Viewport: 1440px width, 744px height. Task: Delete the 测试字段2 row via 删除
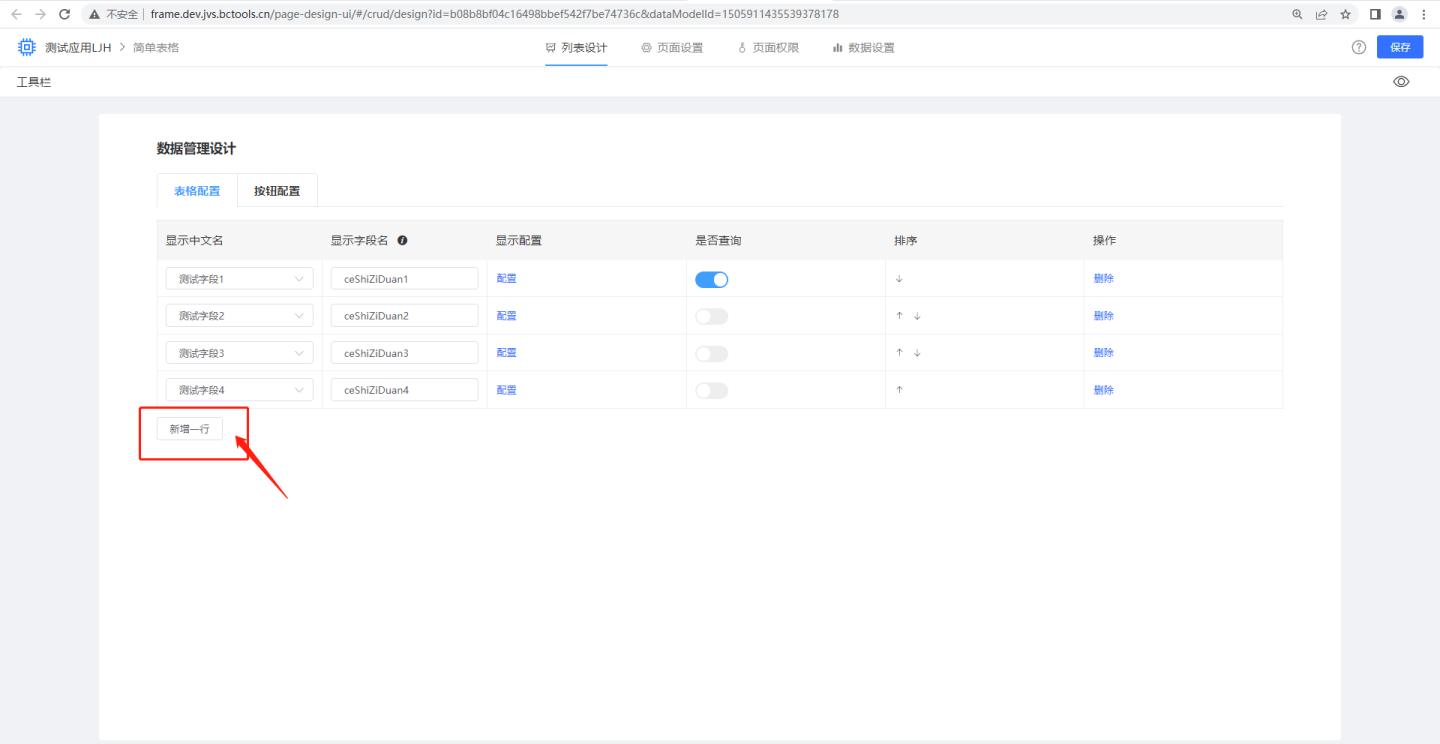[x=1103, y=316]
